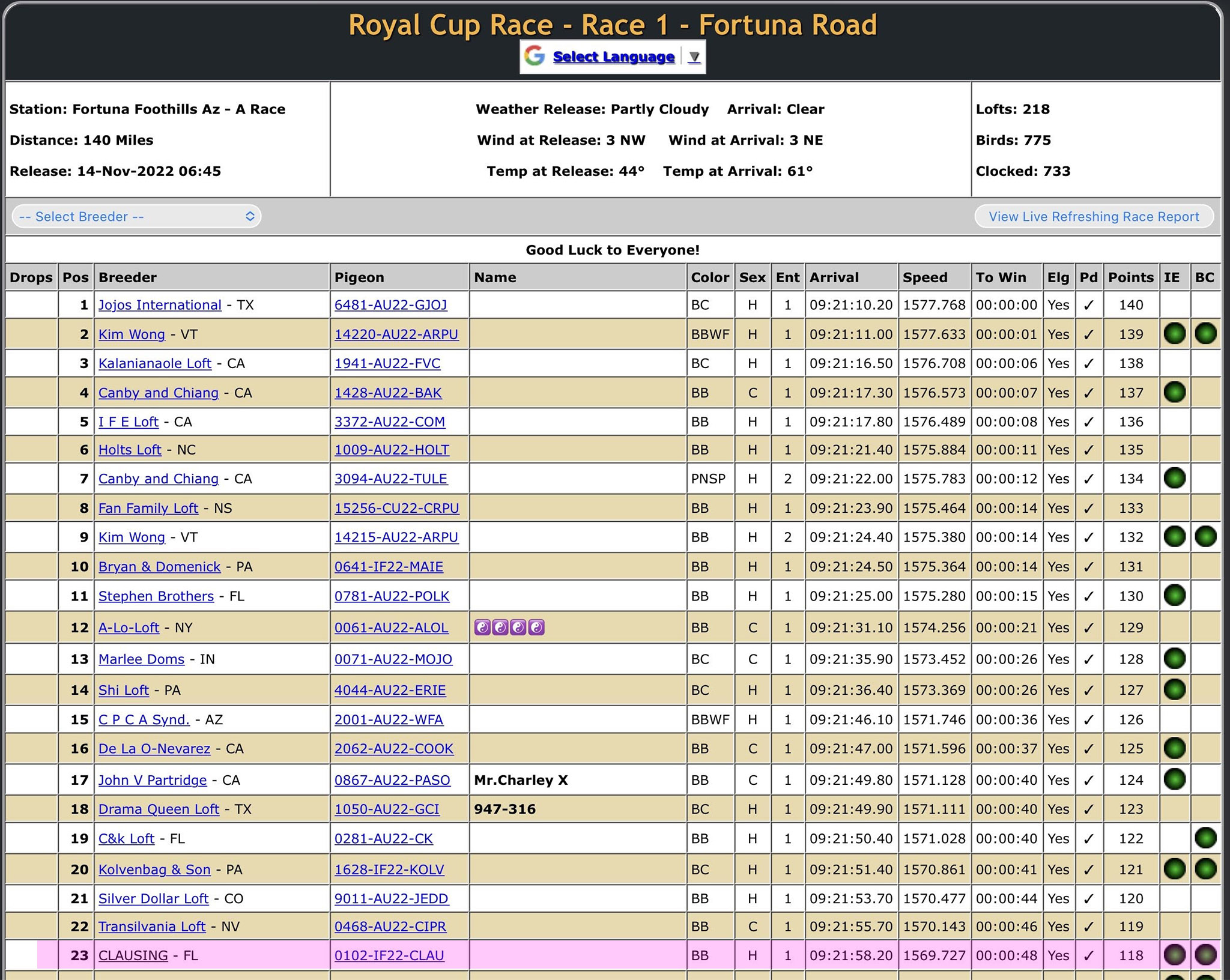The height and width of the screenshot is (980, 1230).
Task: Click IE green dot for Kim Wong position 9
Action: 1174,537
